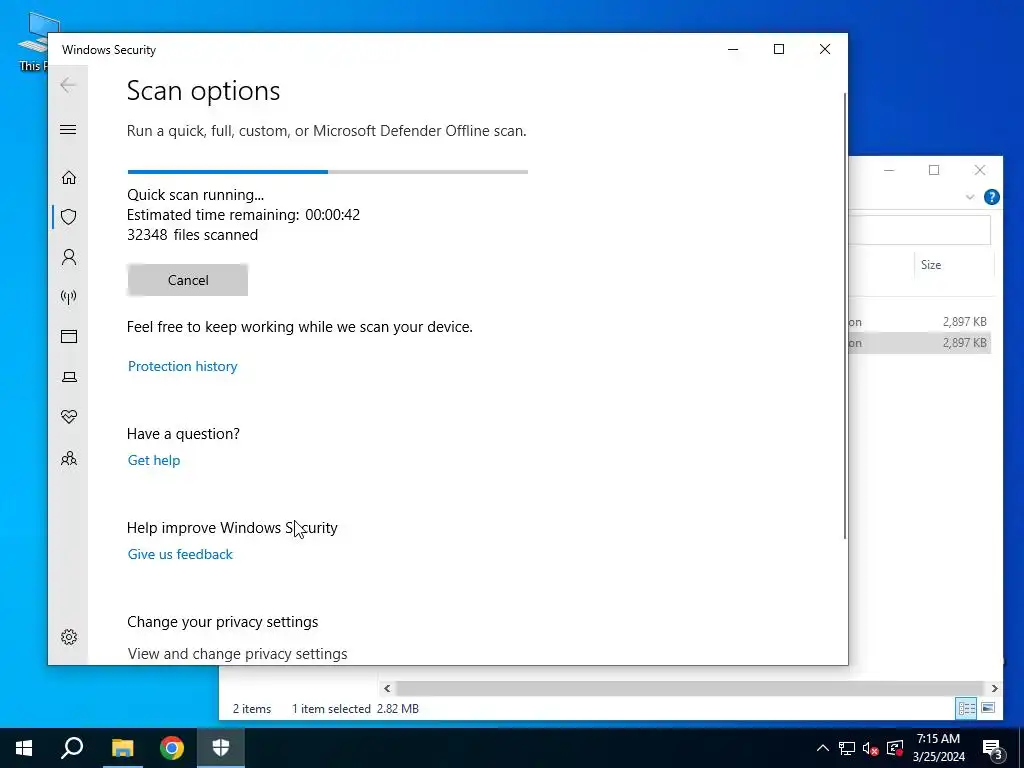The height and width of the screenshot is (768, 1024).
Task: Click the scan progress bar
Action: (x=327, y=172)
